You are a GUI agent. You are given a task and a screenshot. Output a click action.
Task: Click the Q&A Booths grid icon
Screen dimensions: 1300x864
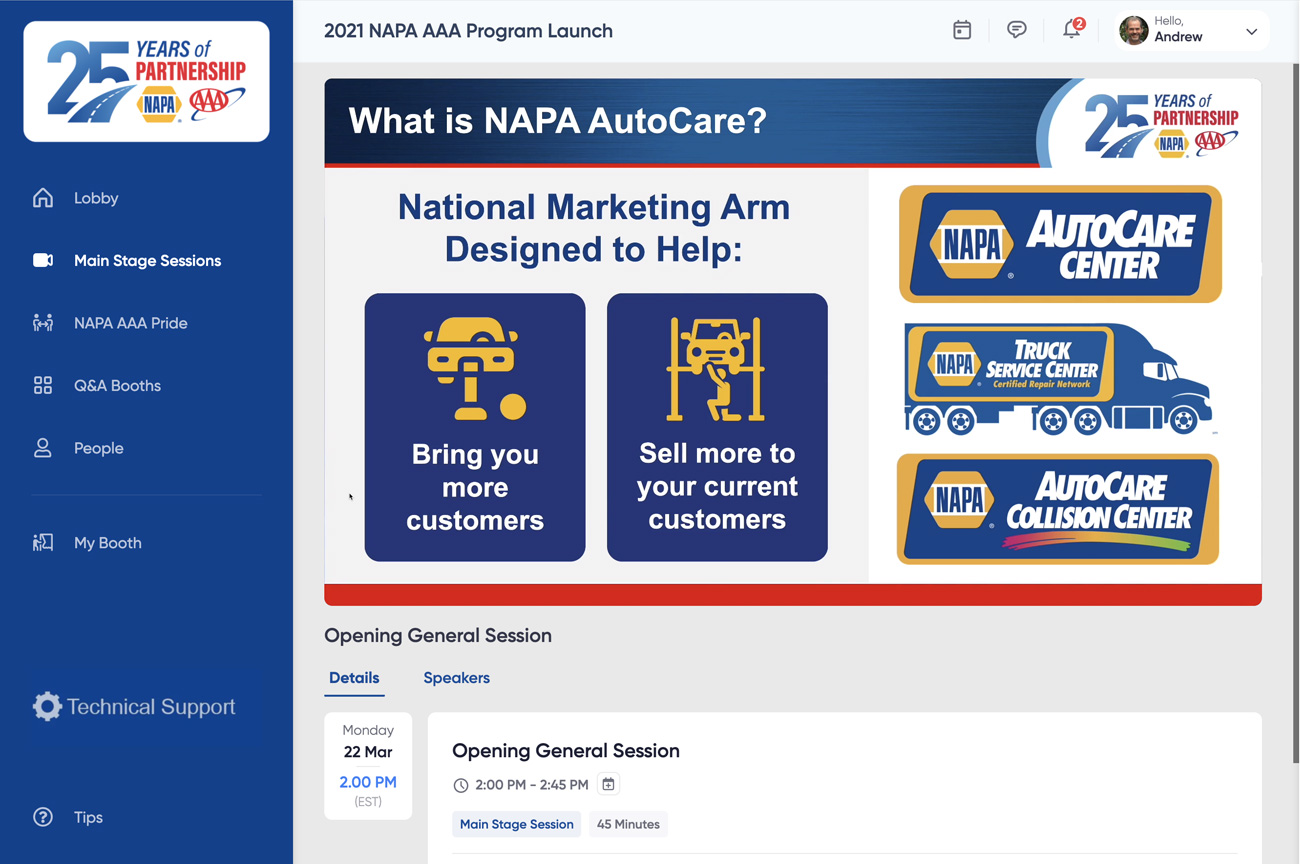pos(43,386)
